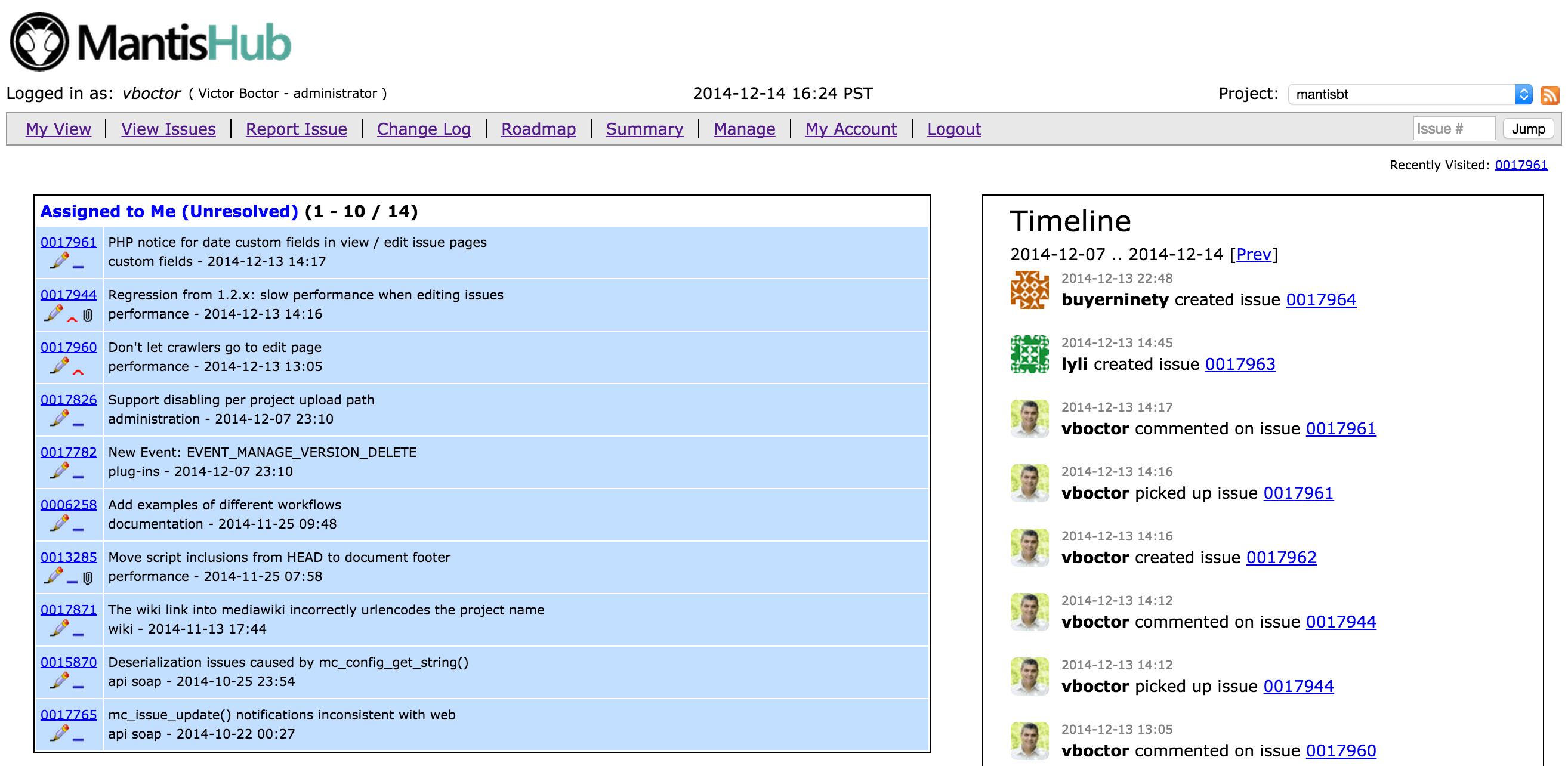
Task: Open timeline issue 0017963 created by lyli
Action: click(x=1240, y=364)
